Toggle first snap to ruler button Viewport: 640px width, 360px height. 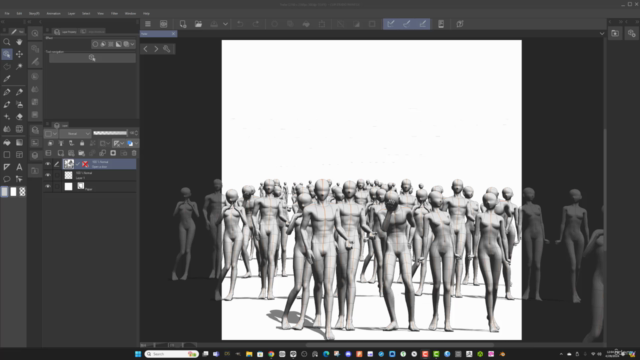(391, 24)
